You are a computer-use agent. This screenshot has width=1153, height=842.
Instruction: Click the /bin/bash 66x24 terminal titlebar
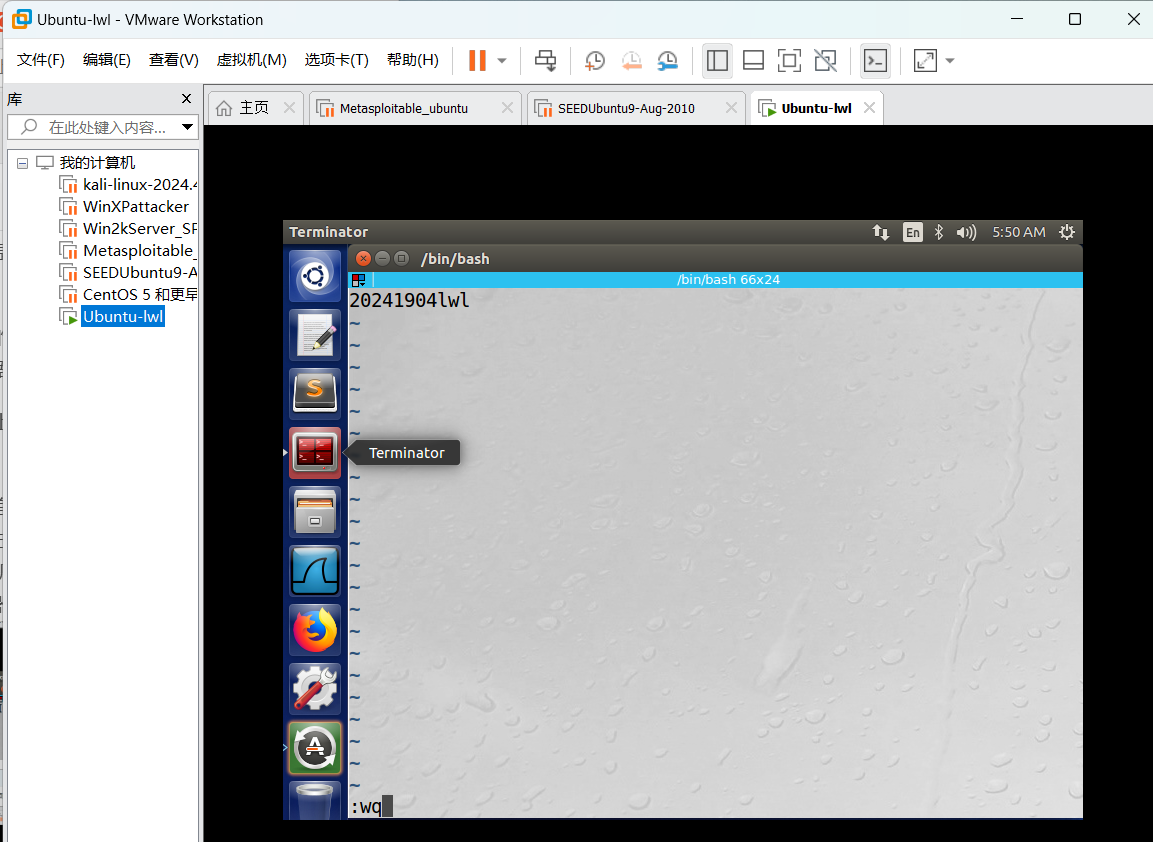click(728, 279)
